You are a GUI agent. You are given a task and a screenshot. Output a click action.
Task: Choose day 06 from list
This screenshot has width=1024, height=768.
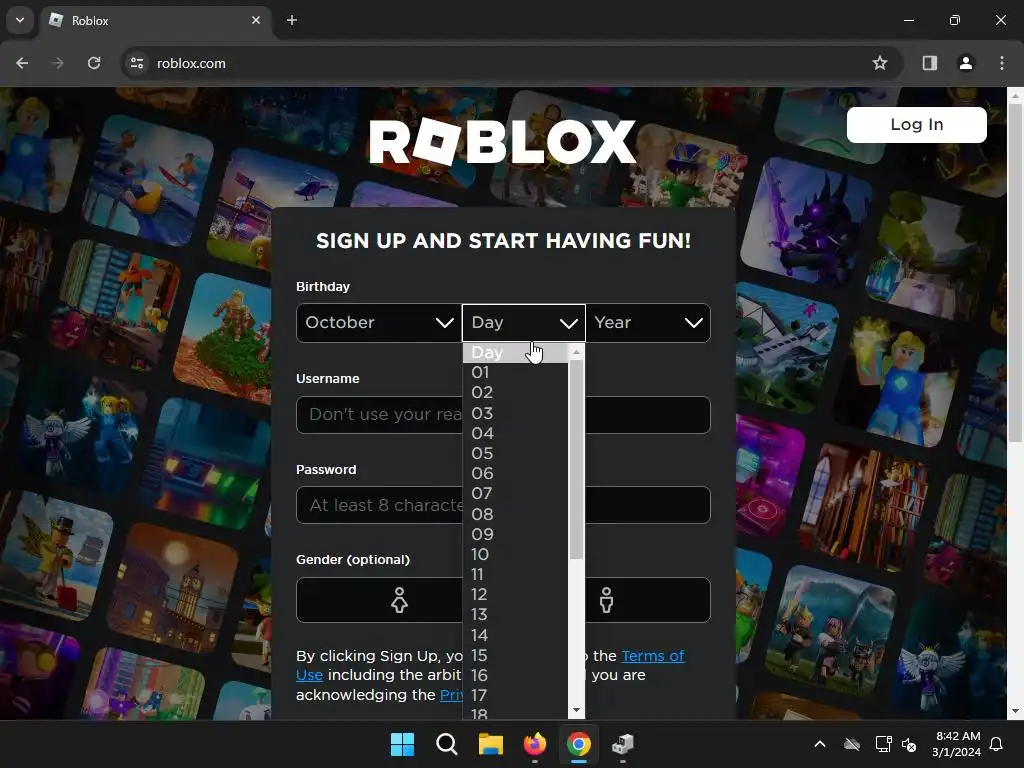point(515,473)
